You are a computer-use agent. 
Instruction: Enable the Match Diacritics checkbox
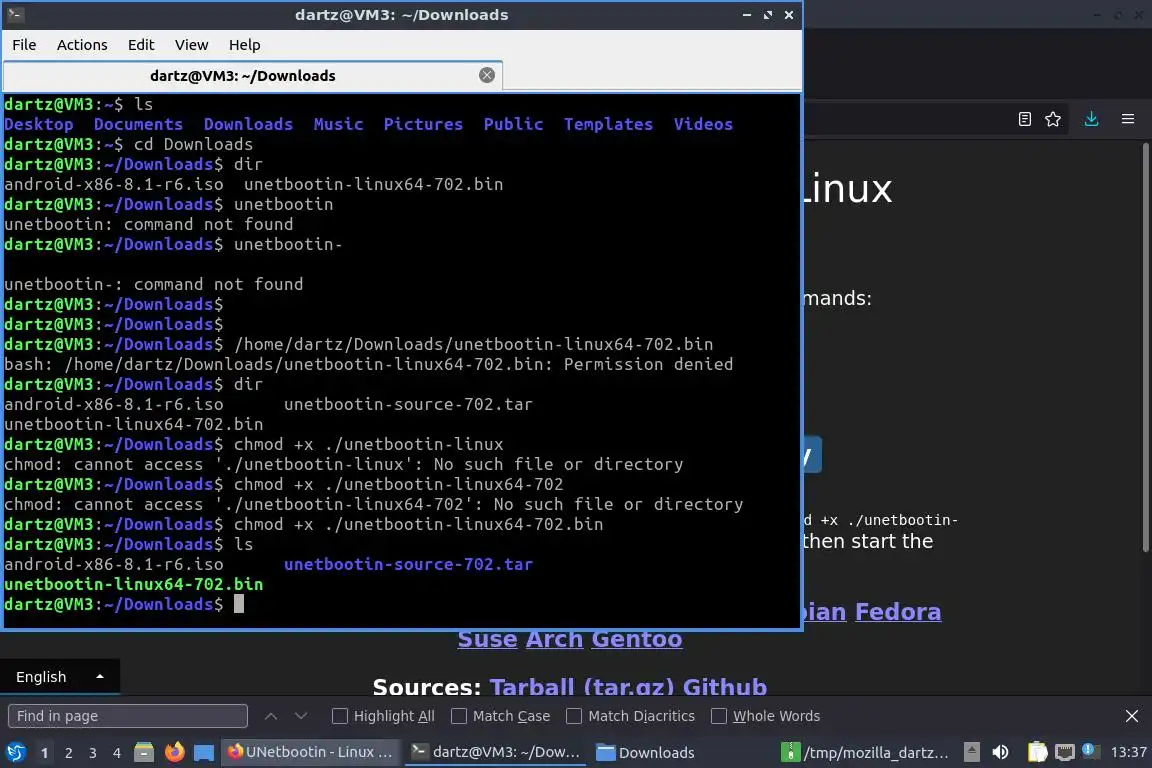click(574, 716)
